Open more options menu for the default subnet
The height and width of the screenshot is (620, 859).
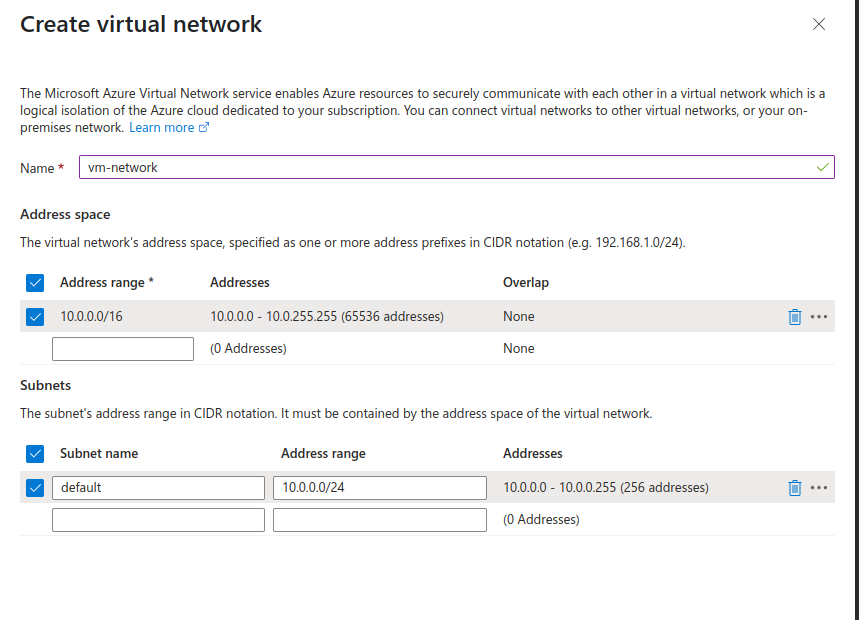pos(819,487)
